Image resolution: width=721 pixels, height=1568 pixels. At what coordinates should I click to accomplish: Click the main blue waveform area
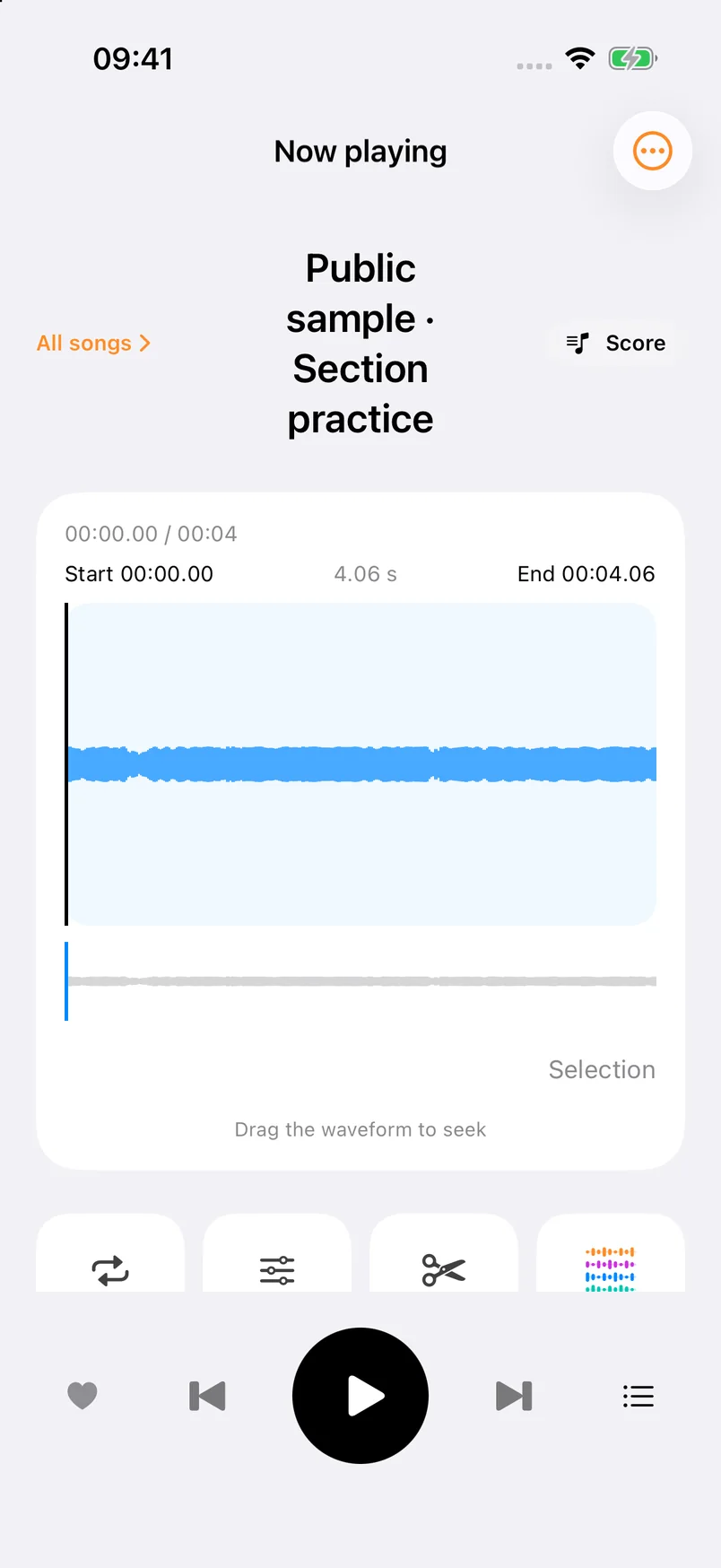click(362, 764)
